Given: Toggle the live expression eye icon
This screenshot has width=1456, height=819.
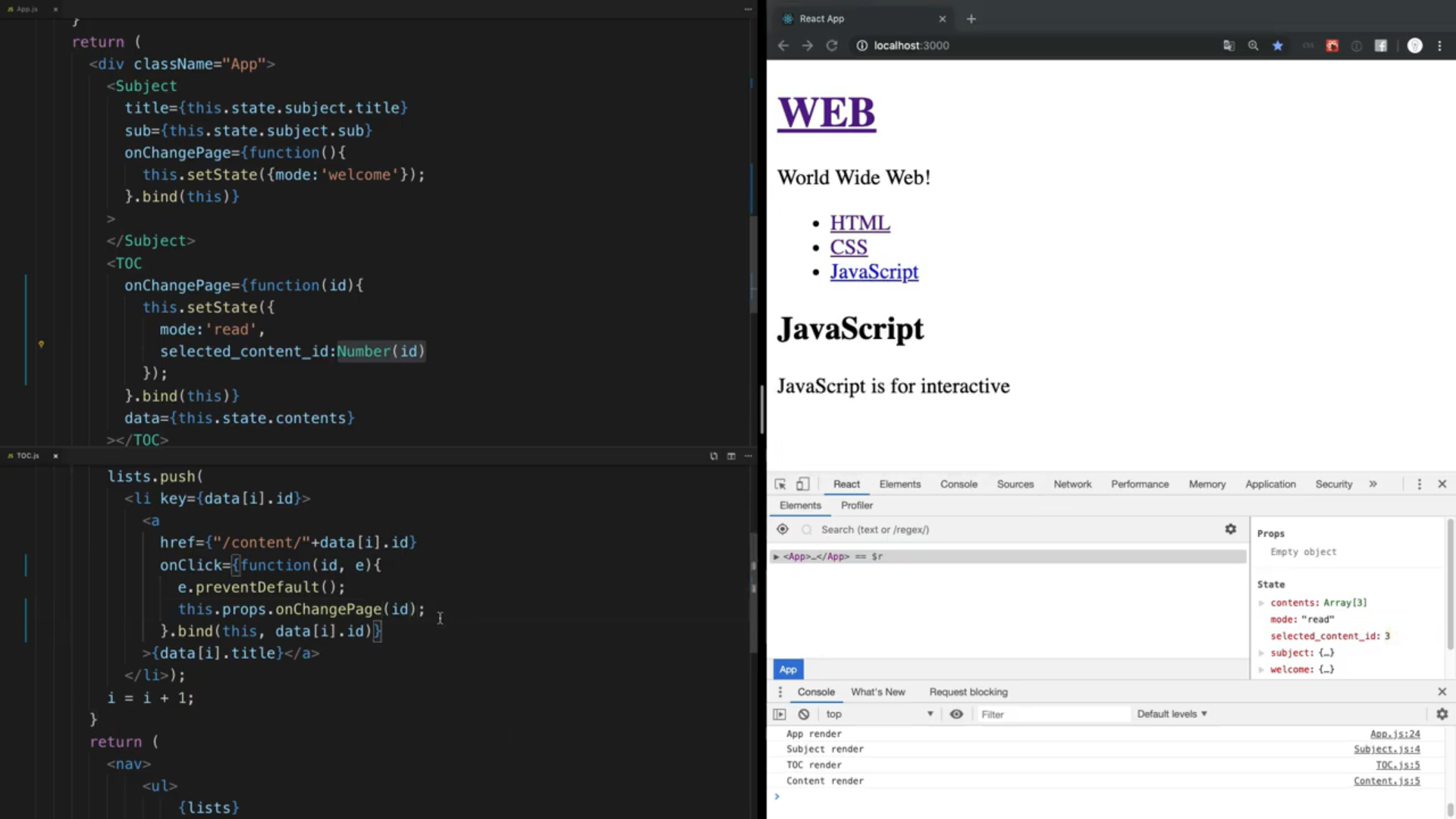Looking at the screenshot, I should click(956, 714).
